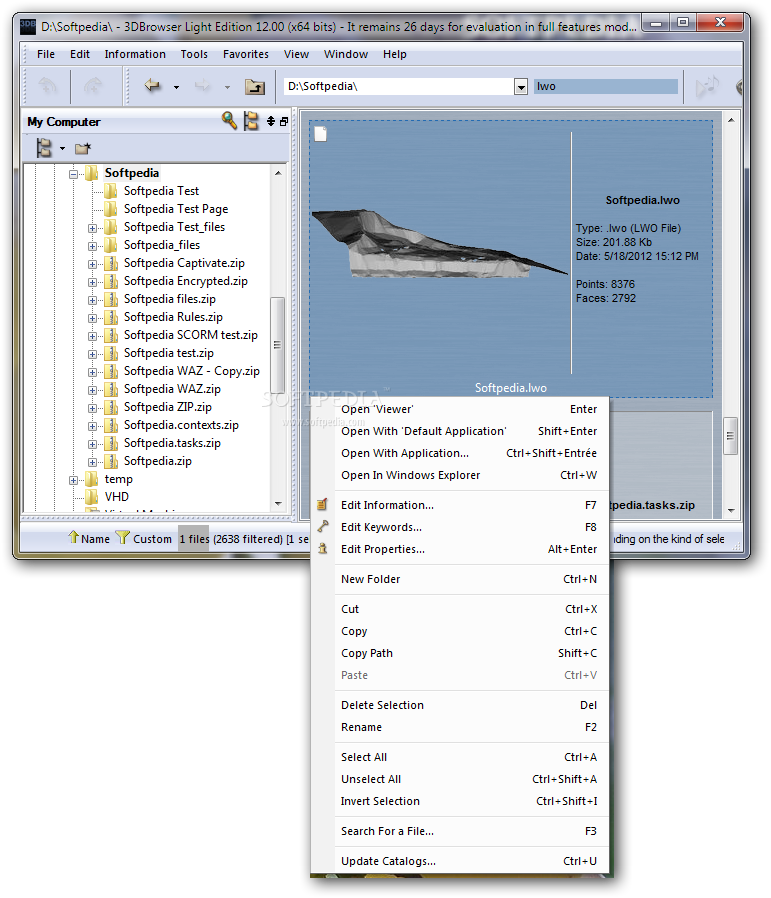
Task: Select Softpedia SCORM test.zip in tree
Action: coord(191,335)
